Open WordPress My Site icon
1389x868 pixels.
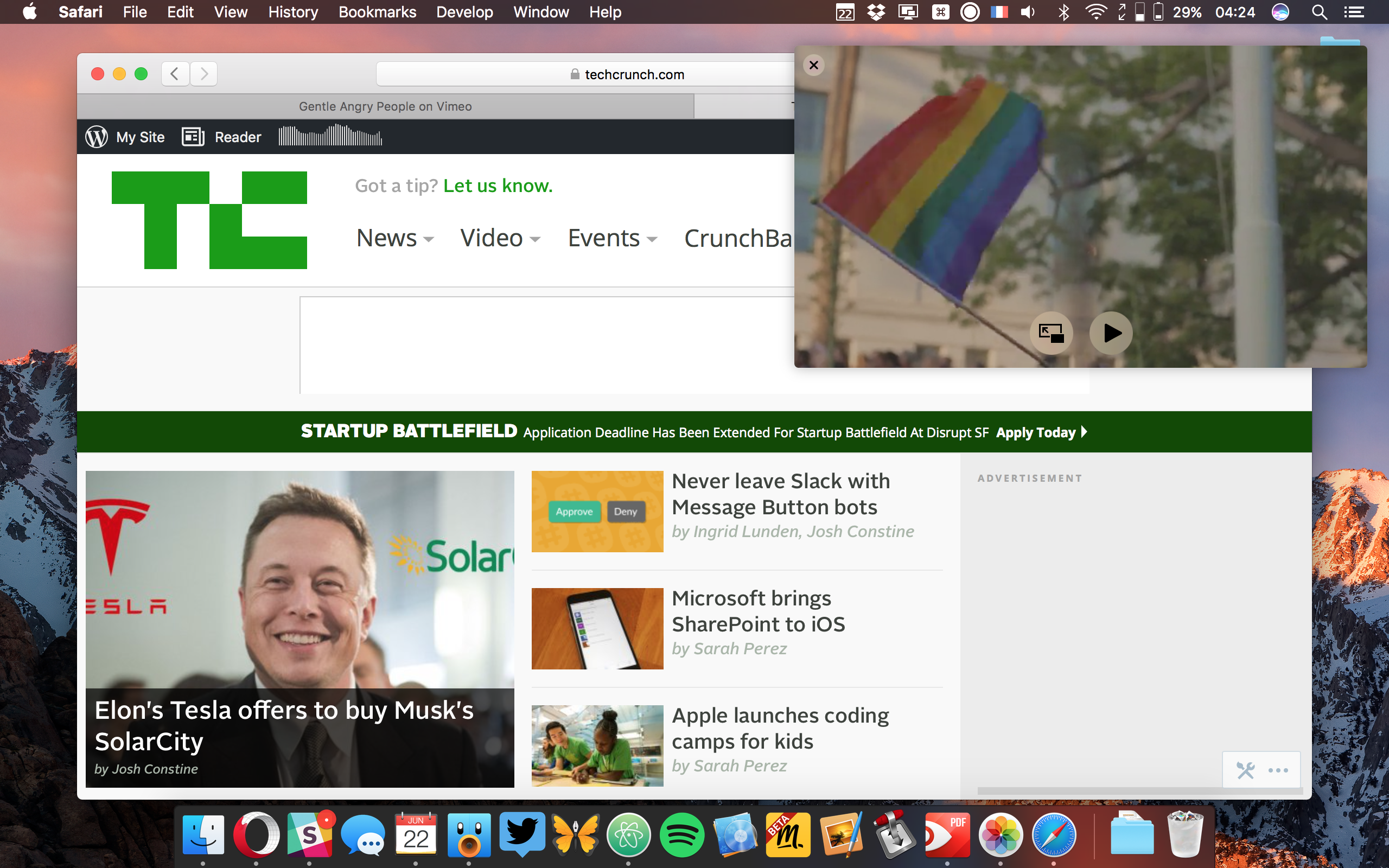tap(97, 137)
